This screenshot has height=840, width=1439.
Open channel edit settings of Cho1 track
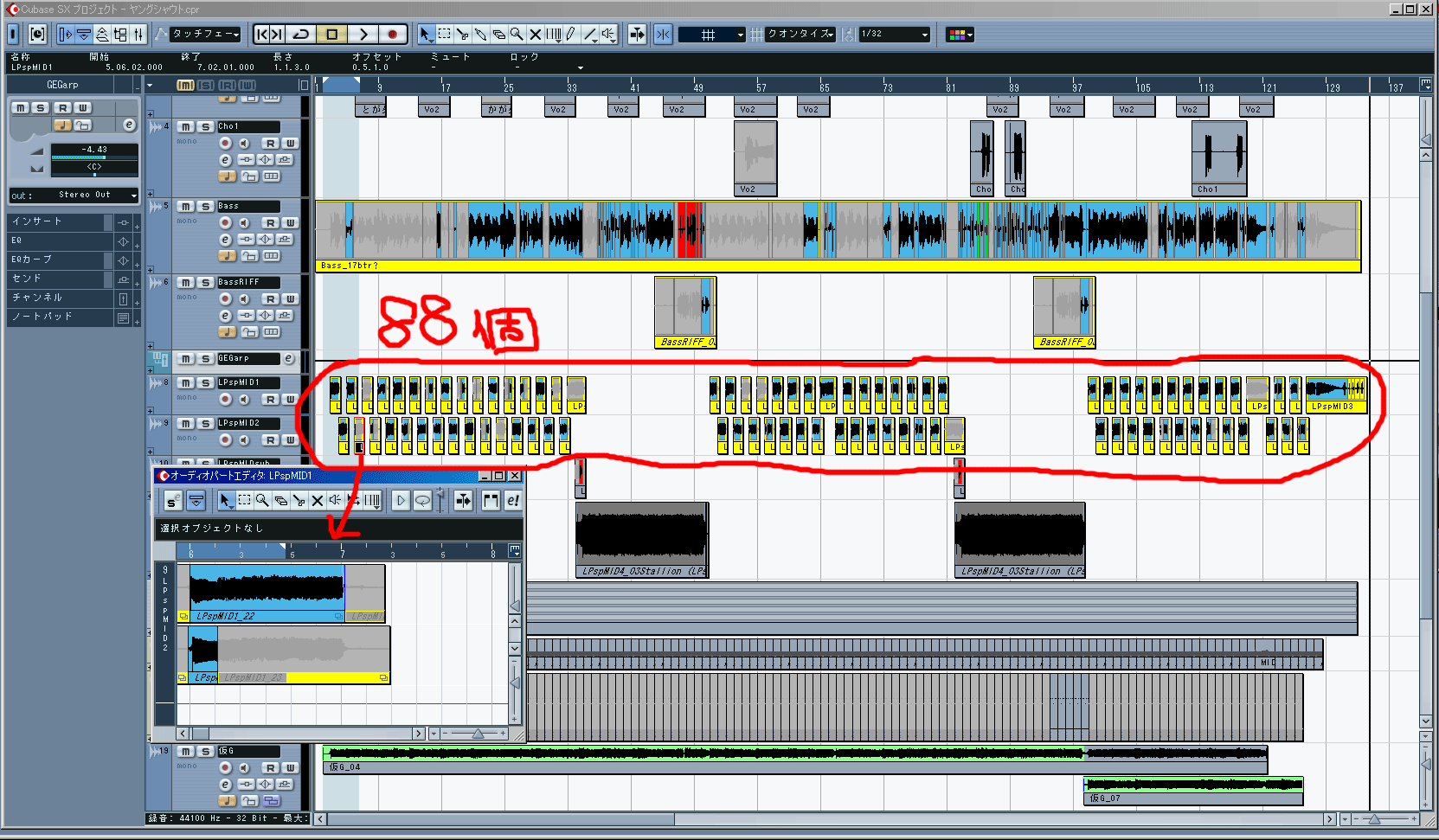225,160
